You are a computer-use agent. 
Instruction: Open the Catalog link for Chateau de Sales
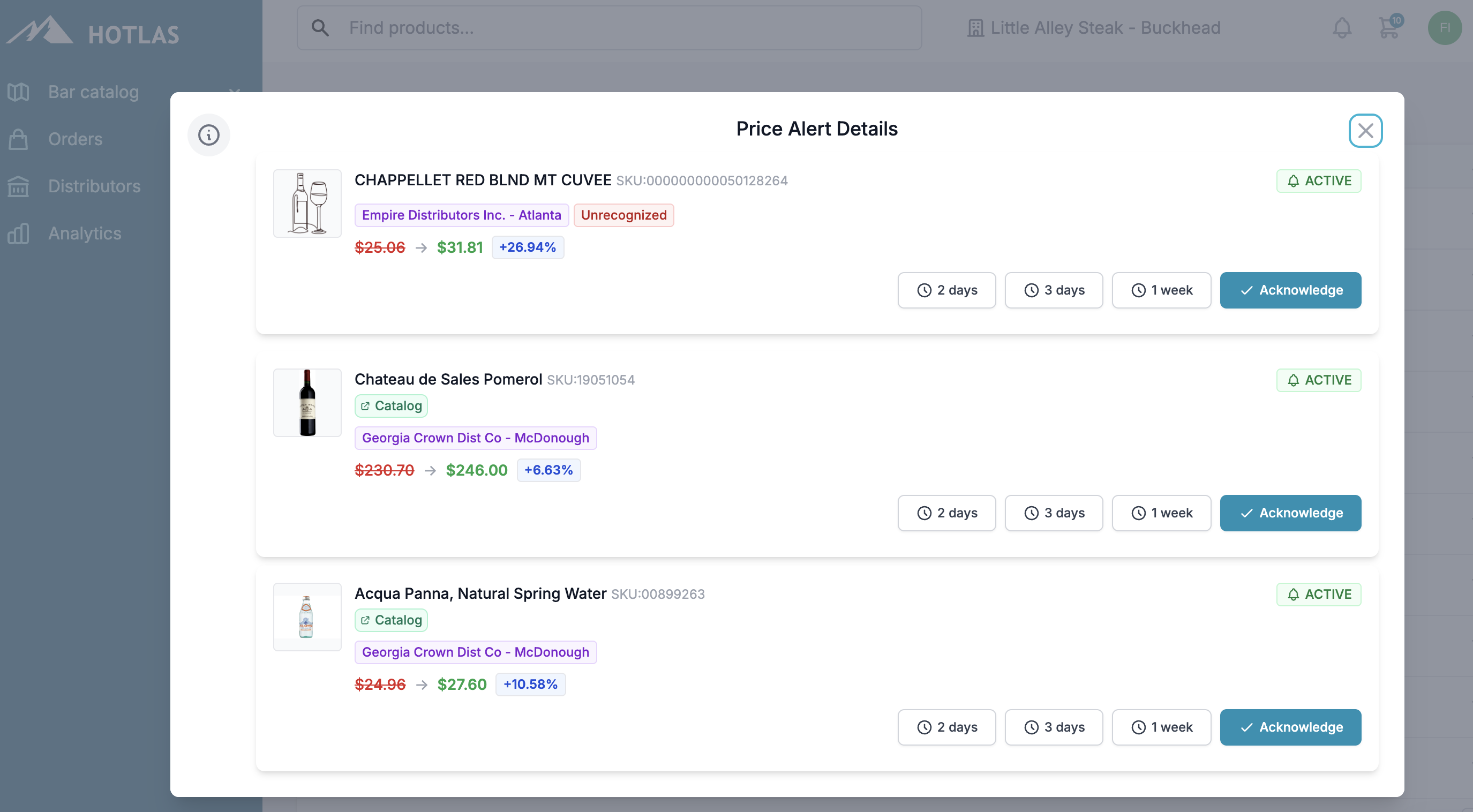tap(390, 405)
